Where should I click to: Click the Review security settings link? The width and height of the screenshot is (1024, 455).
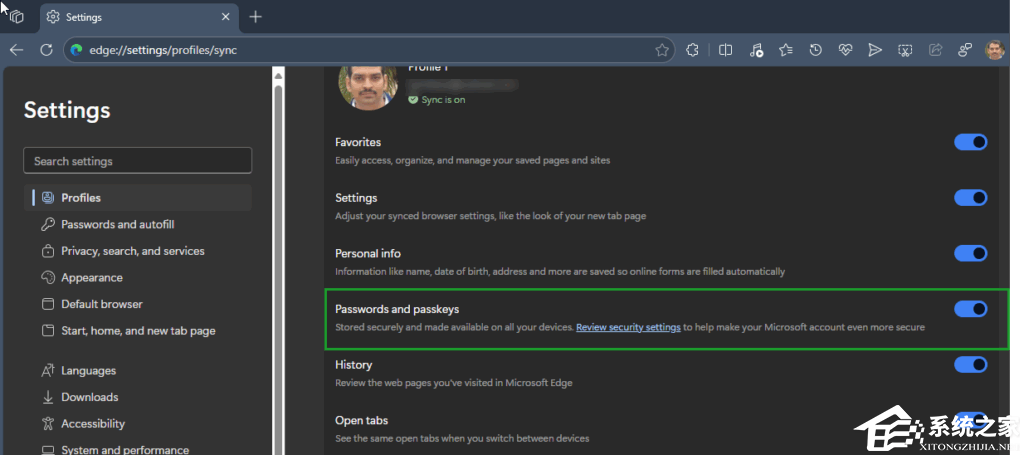(x=628, y=327)
